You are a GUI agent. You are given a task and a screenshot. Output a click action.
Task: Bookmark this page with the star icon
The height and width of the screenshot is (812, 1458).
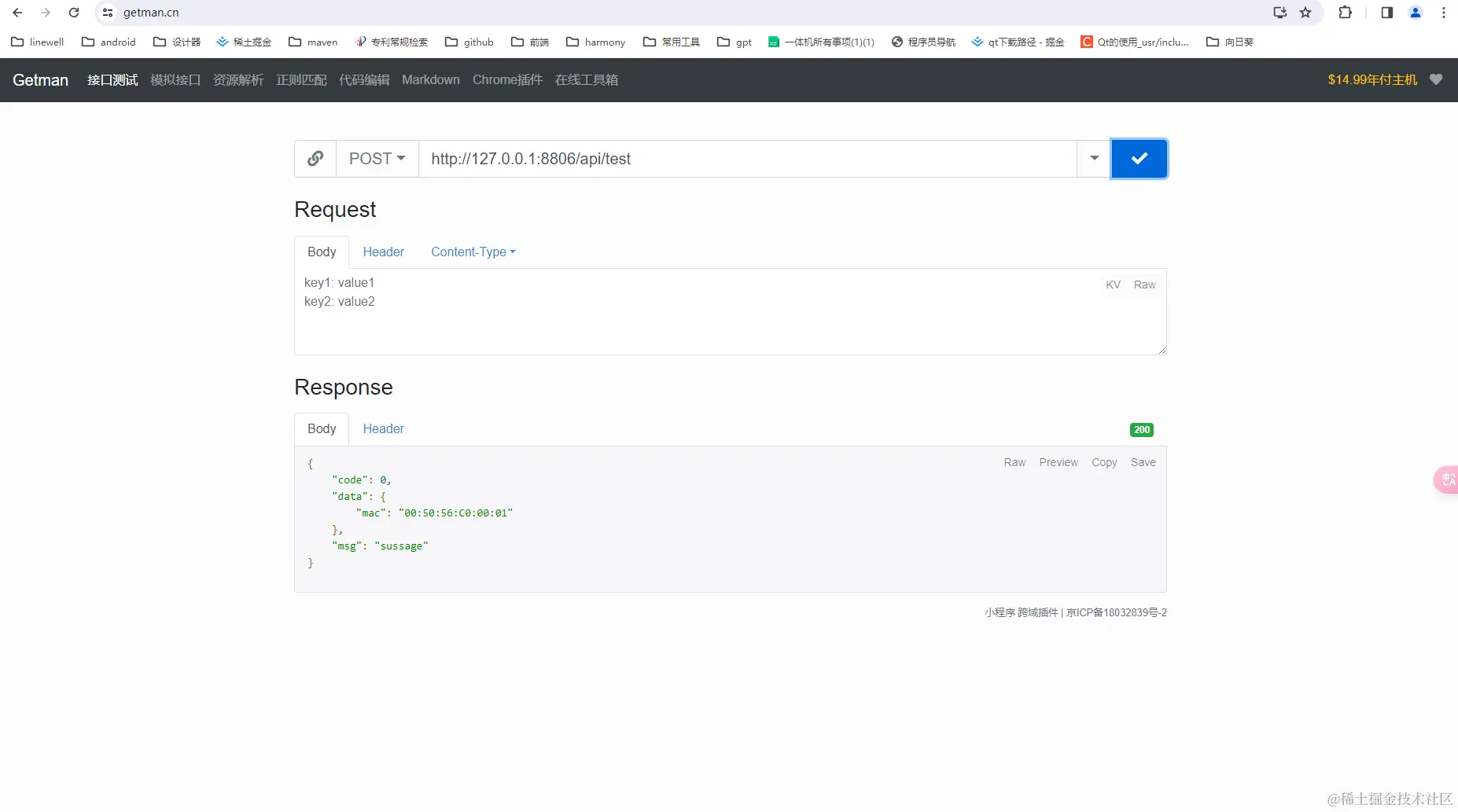[1305, 13]
